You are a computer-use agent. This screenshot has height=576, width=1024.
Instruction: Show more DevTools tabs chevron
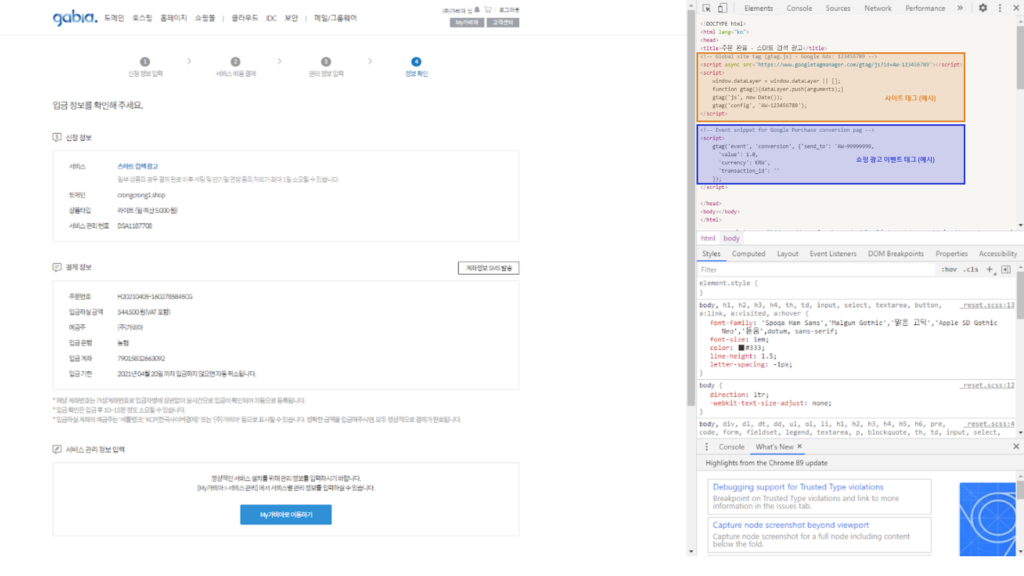click(960, 8)
